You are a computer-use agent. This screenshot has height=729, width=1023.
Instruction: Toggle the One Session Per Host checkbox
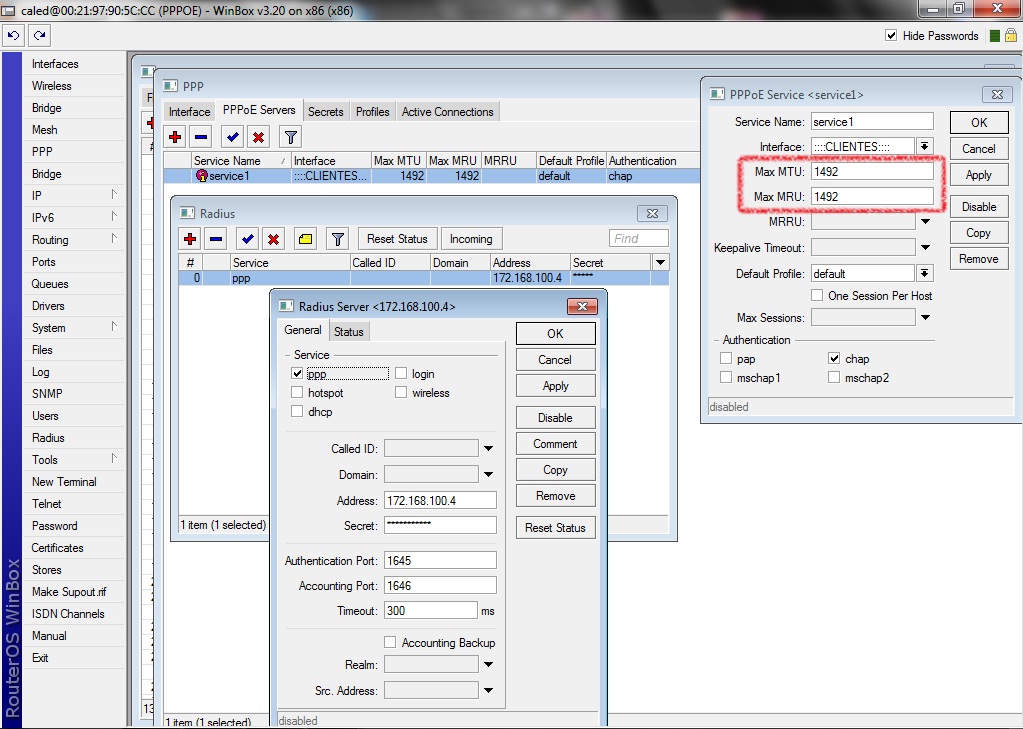(817, 296)
